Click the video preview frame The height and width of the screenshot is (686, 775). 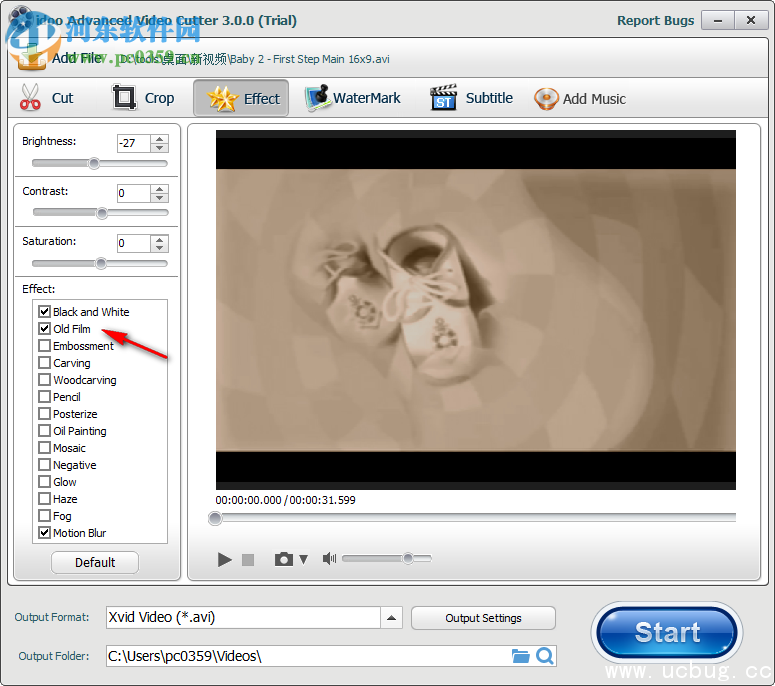click(x=475, y=310)
